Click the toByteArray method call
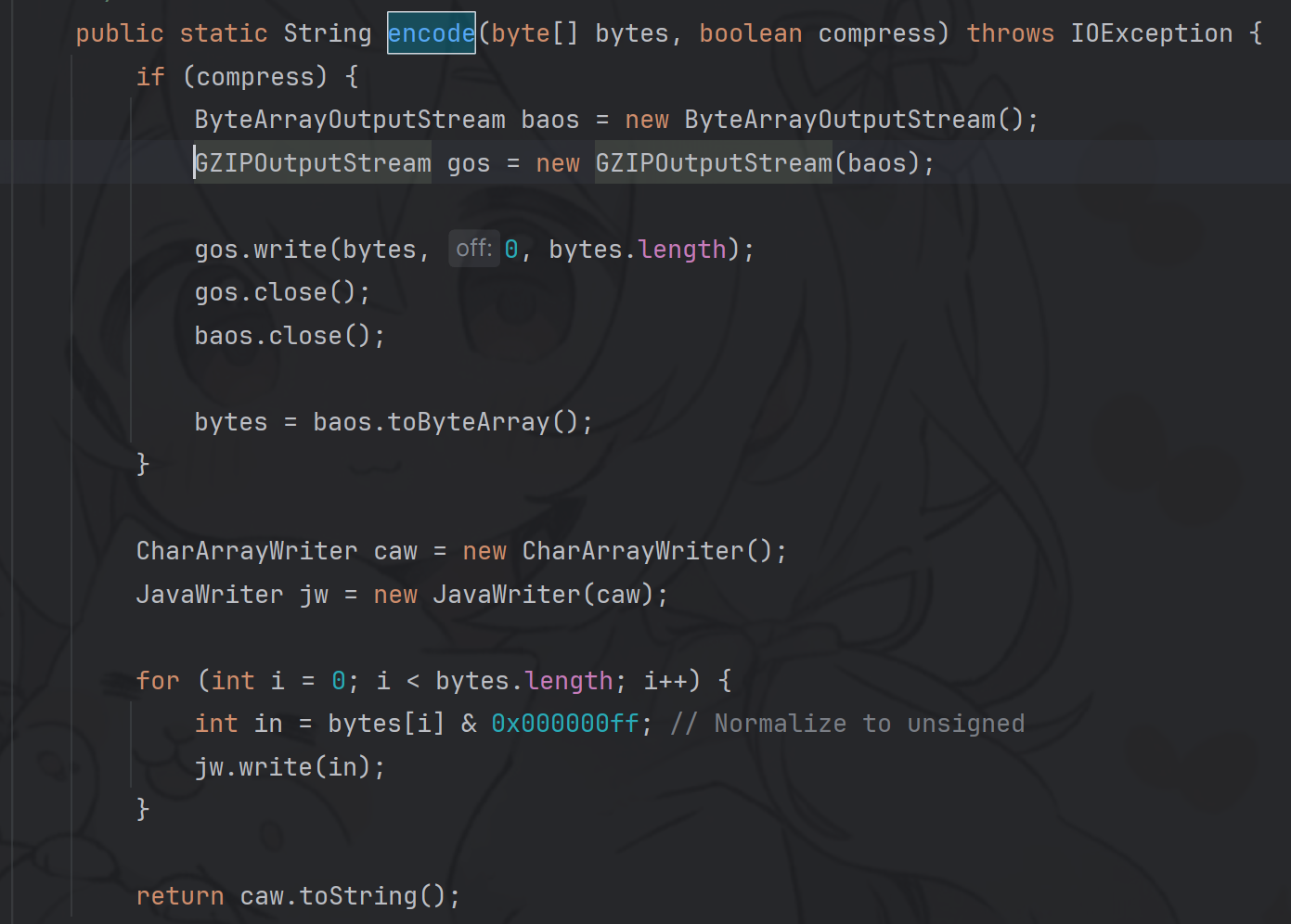This screenshot has height=924, width=1291. coord(469,422)
